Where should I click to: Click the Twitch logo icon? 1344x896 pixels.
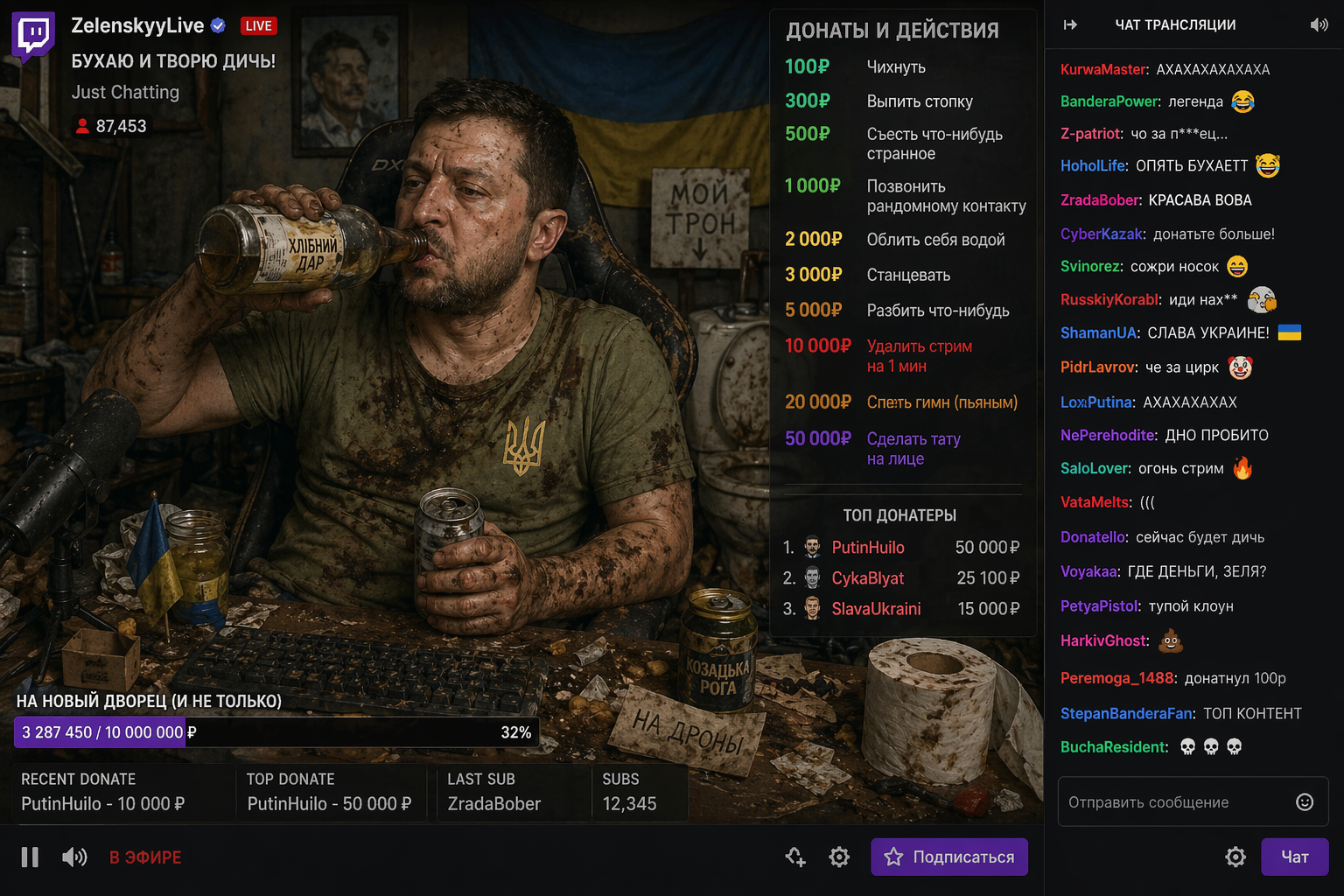pos(33,37)
